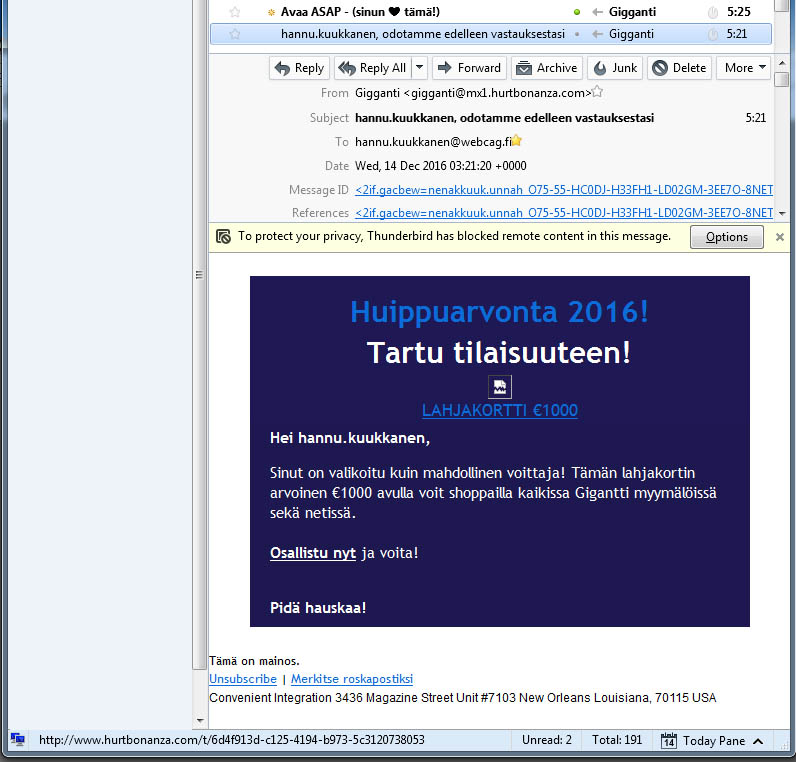This screenshot has width=796, height=762.
Task: Toggle the read-status dot on the Avaa ASAP message
Action: [577, 12]
